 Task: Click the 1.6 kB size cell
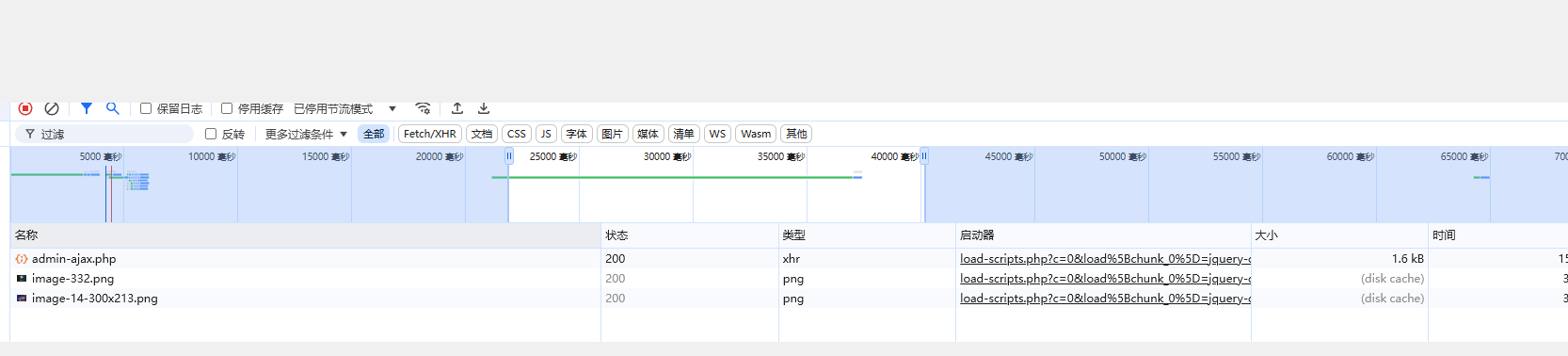[x=1408, y=258]
